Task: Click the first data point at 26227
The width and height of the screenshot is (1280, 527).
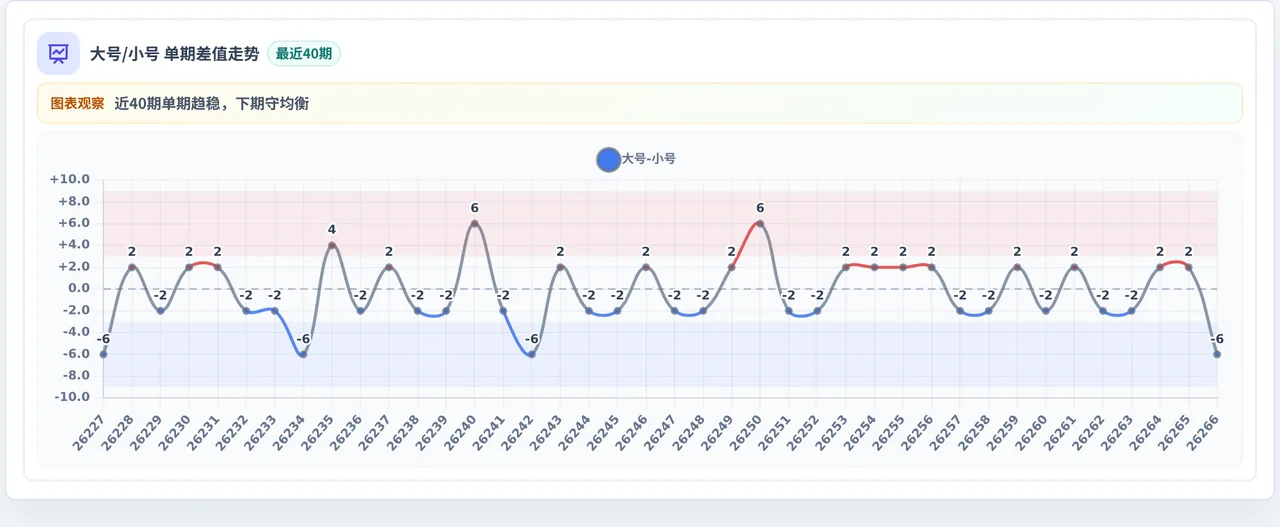Action: point(103,354)
